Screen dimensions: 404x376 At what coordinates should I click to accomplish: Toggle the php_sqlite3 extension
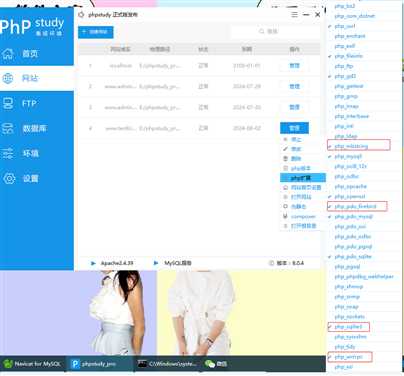click(348, 327)
